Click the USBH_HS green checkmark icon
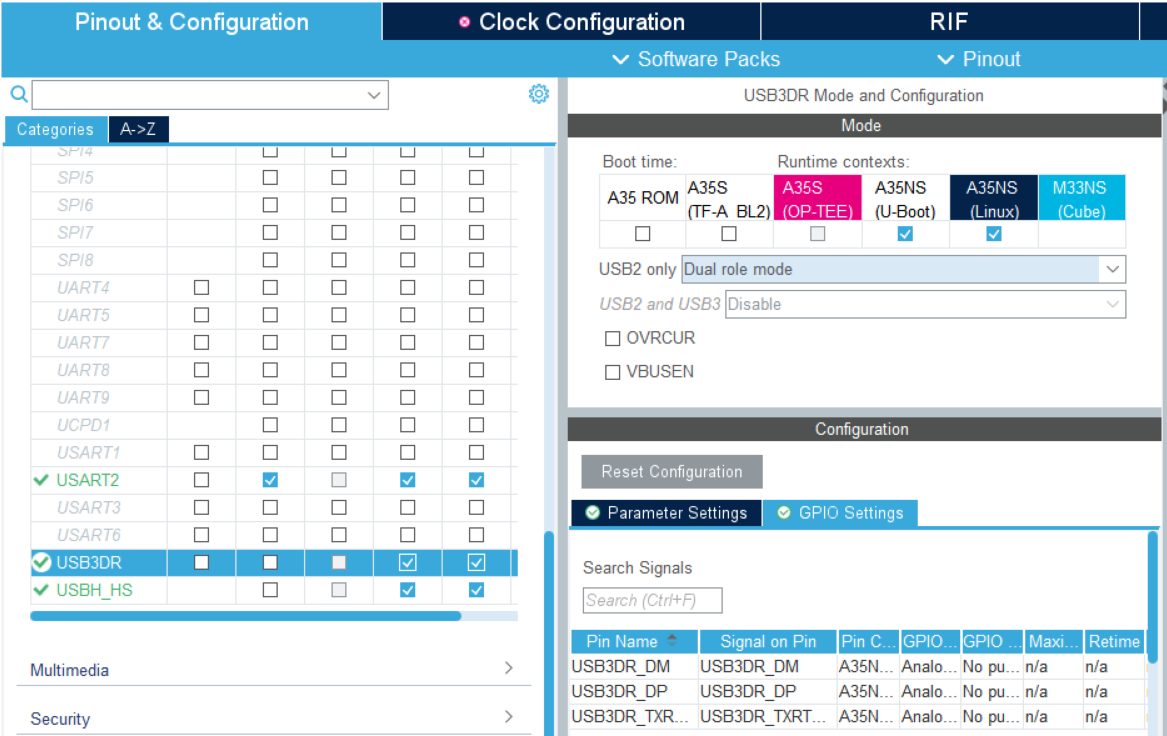This screenshot has width=1167, height=736. click(41, 590)
